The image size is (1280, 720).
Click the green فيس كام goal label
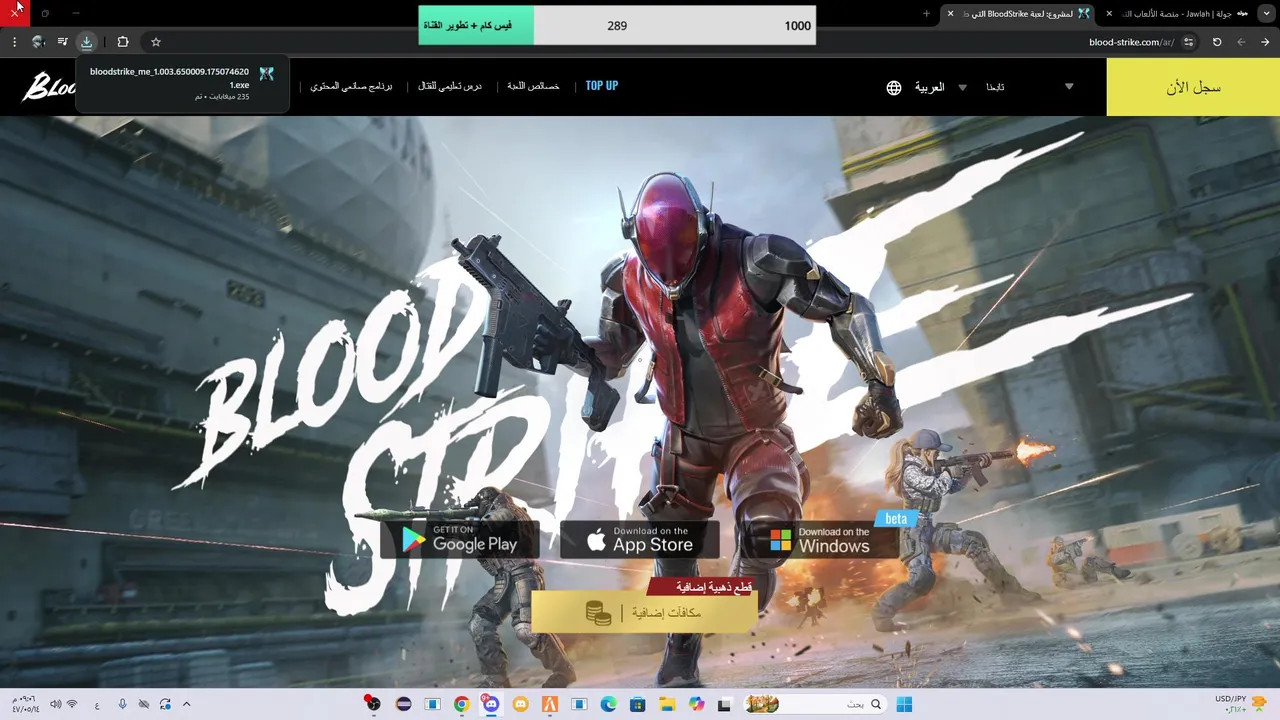(476, 25)
